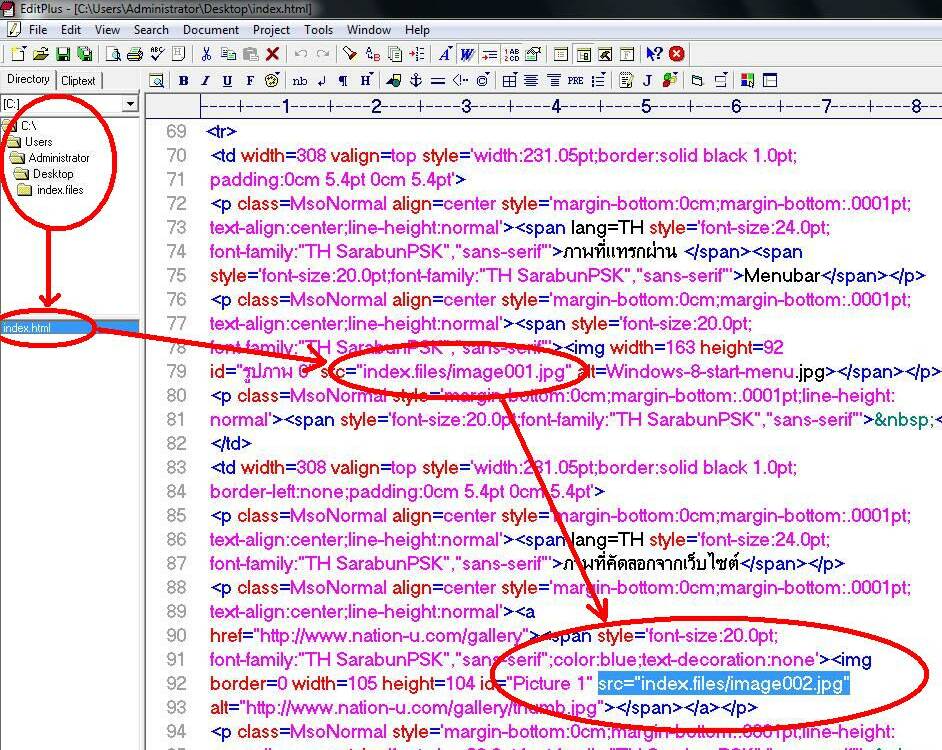
Task: Apply Bold HTML tag button
Action: point(184,80)
